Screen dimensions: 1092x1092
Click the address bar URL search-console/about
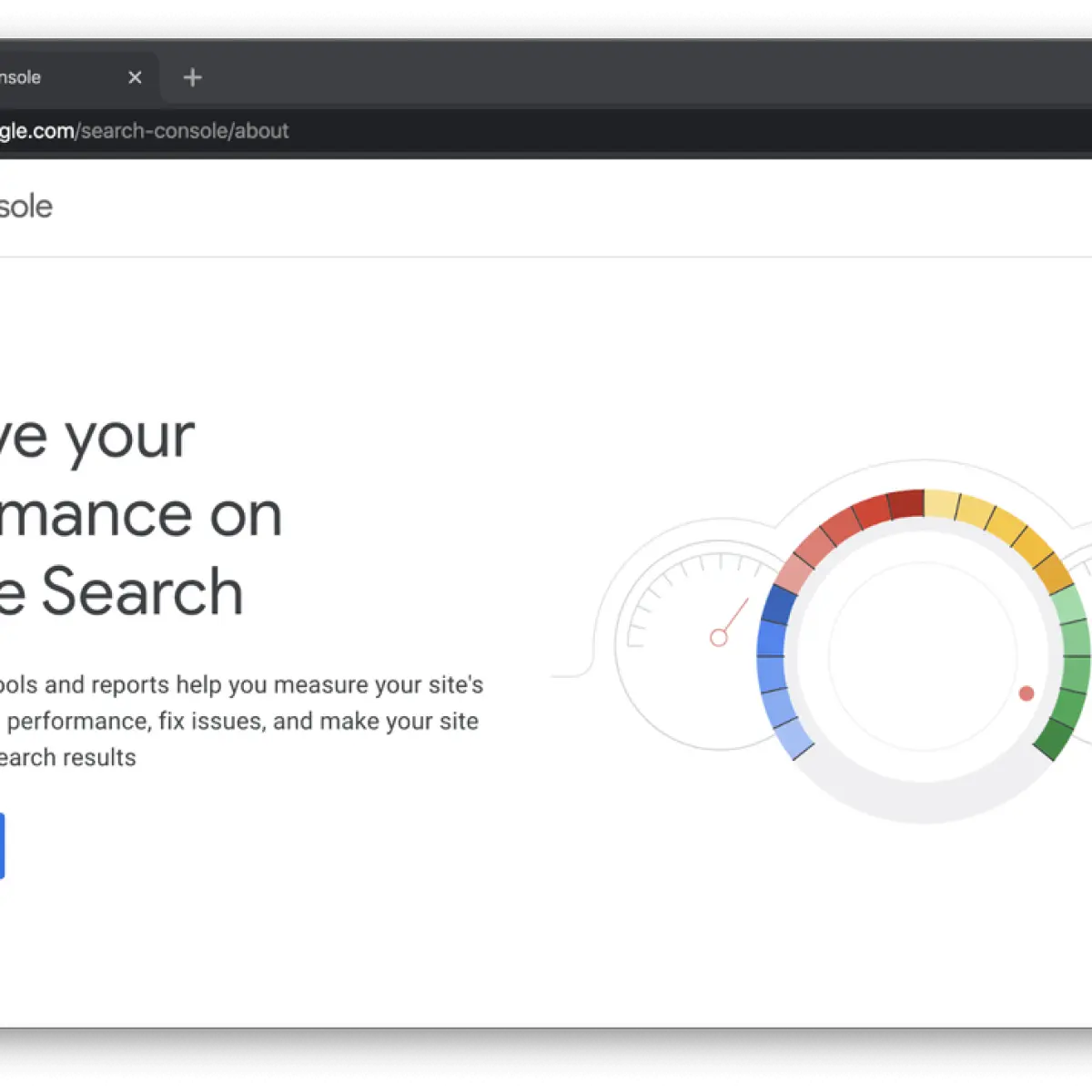[145, 131]
